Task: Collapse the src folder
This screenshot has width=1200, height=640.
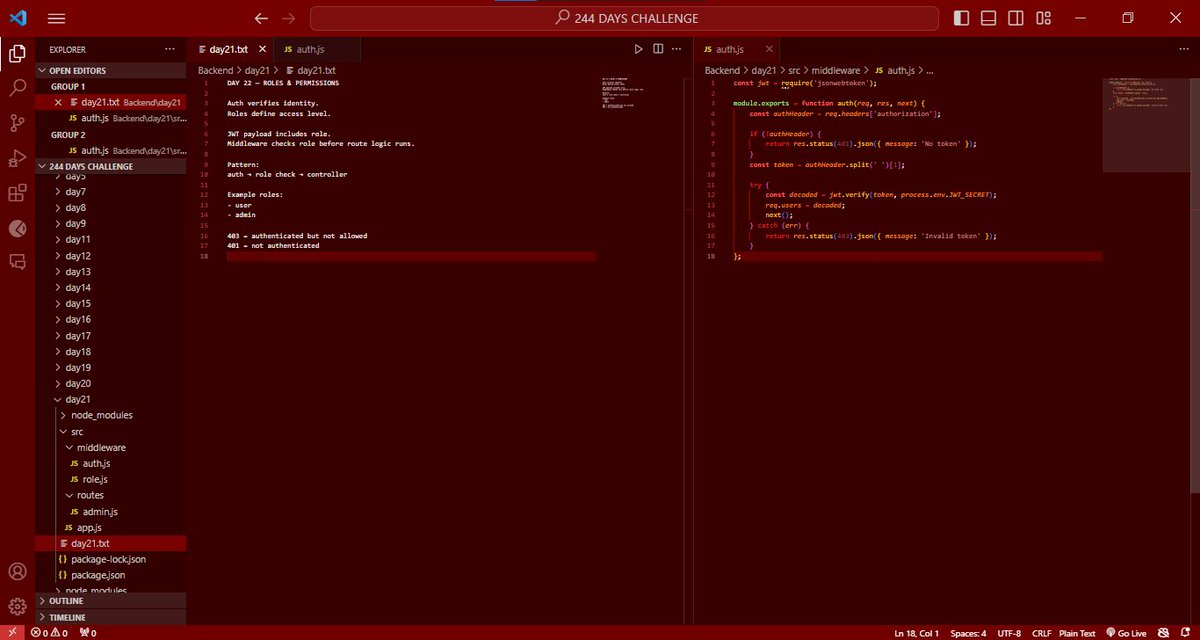Action: coord(111,431)
